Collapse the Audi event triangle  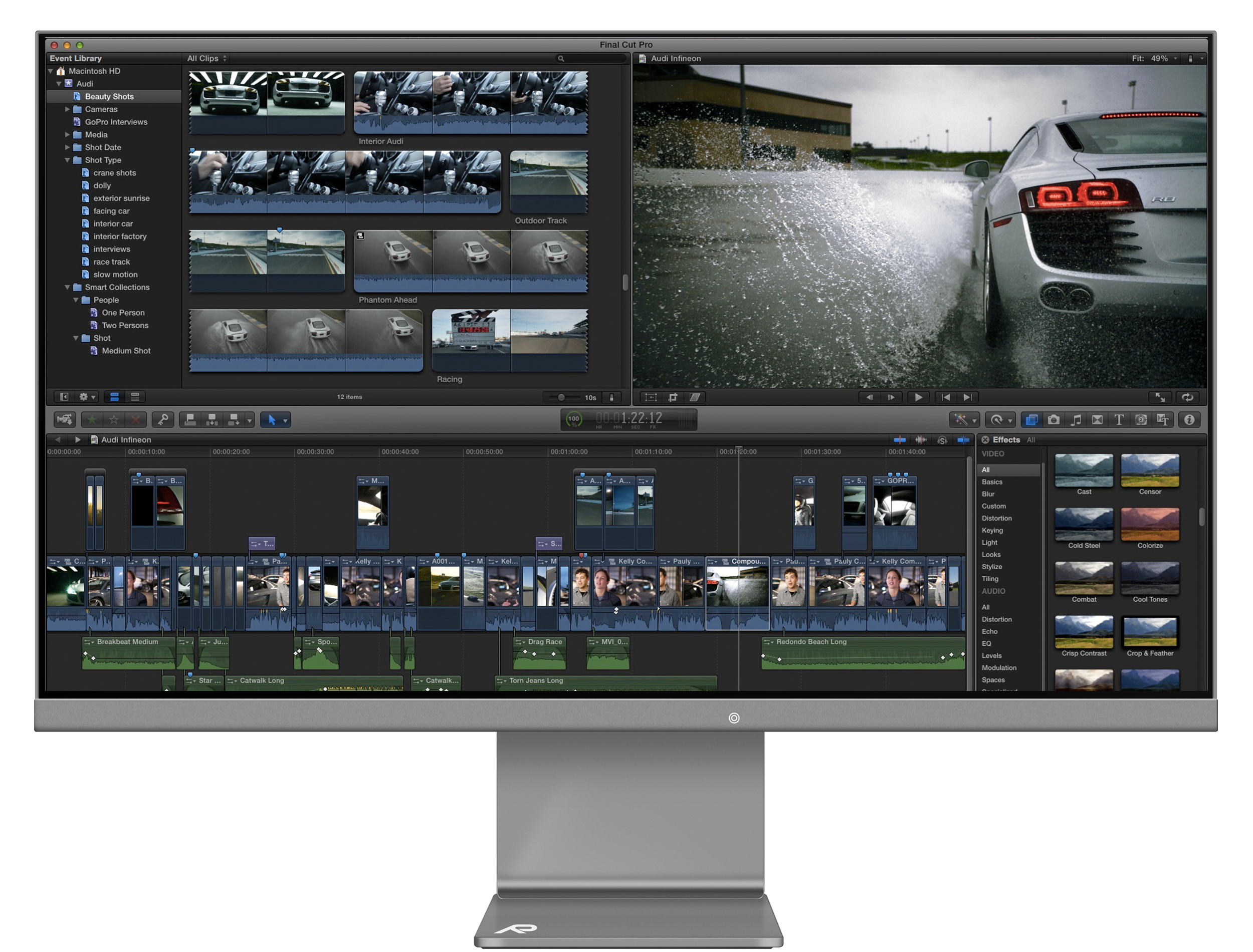pos(59,84)
